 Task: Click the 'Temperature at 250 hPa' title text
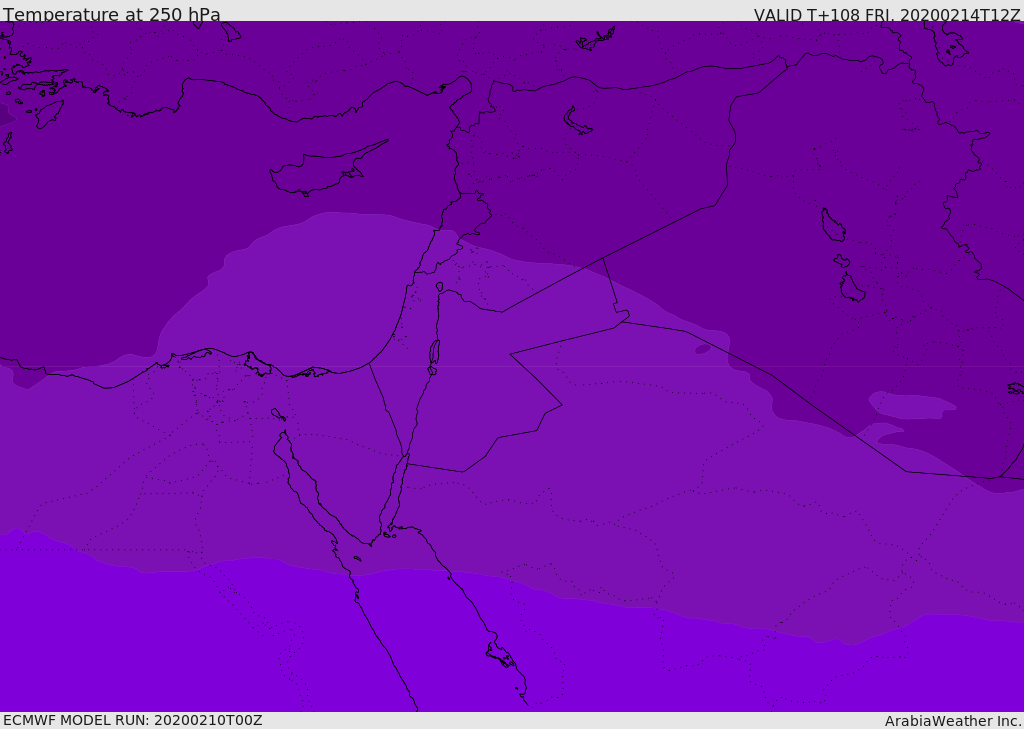click(x=112, y=14)
